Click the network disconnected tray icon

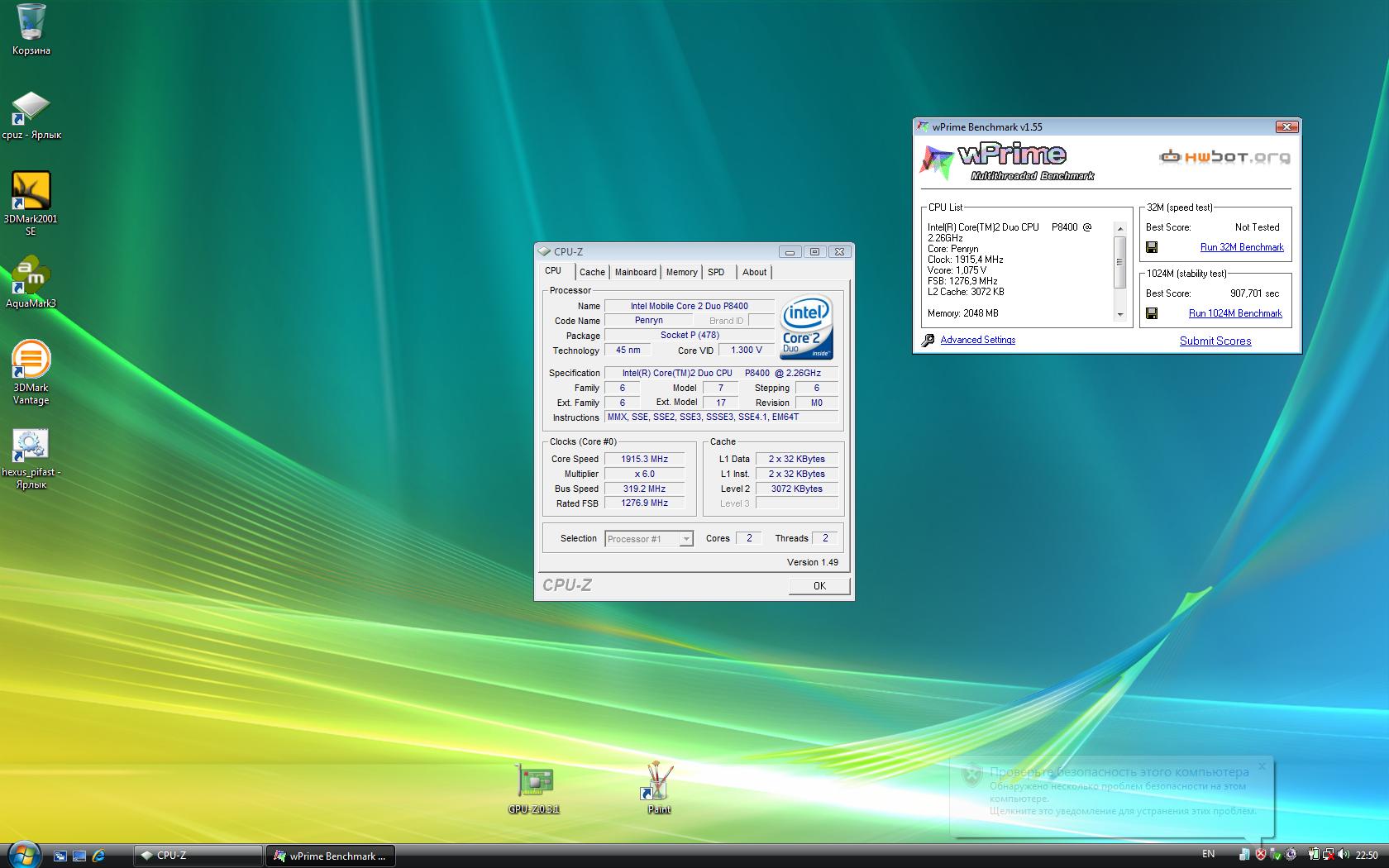(x=1329, y=854)
